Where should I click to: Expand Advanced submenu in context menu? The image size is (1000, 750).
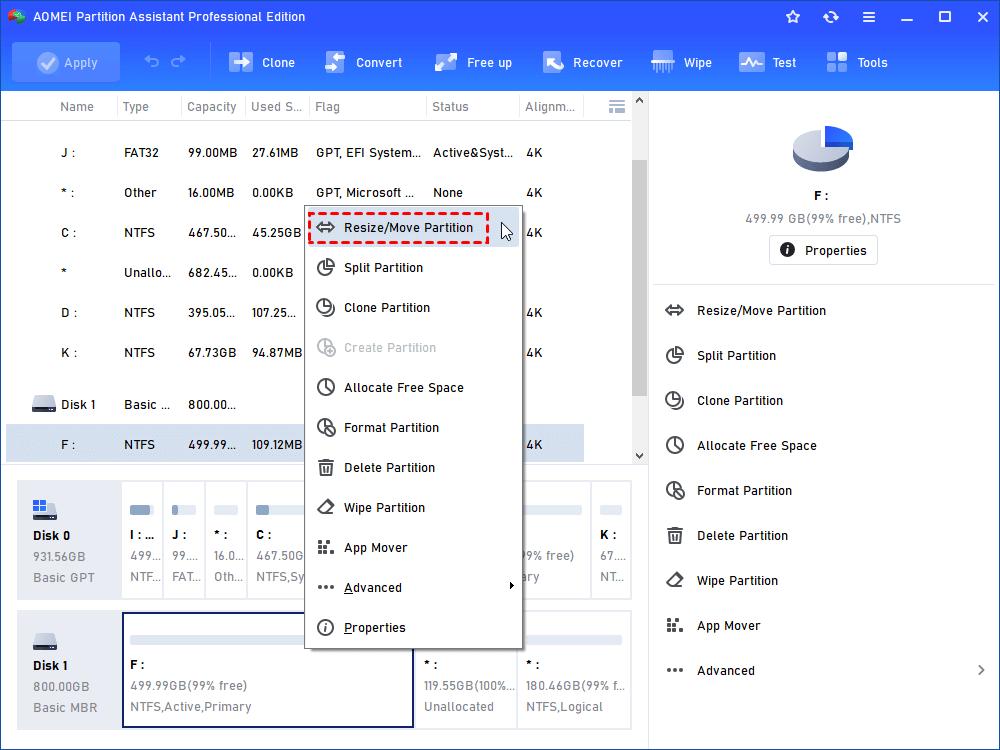tap(413, 587)
